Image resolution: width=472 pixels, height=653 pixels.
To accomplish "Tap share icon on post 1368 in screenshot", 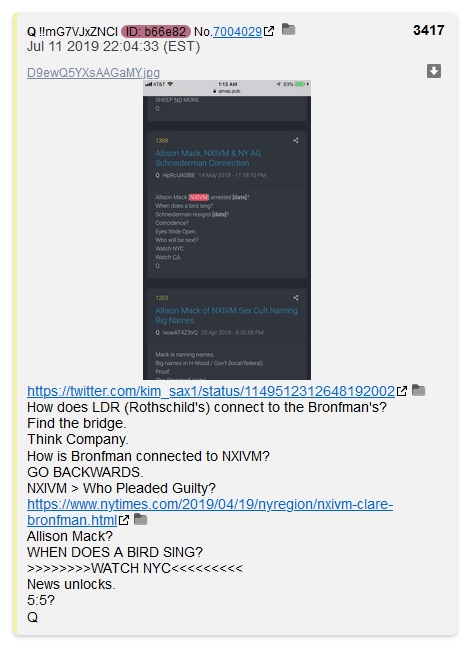I will (x=296, y=140).
